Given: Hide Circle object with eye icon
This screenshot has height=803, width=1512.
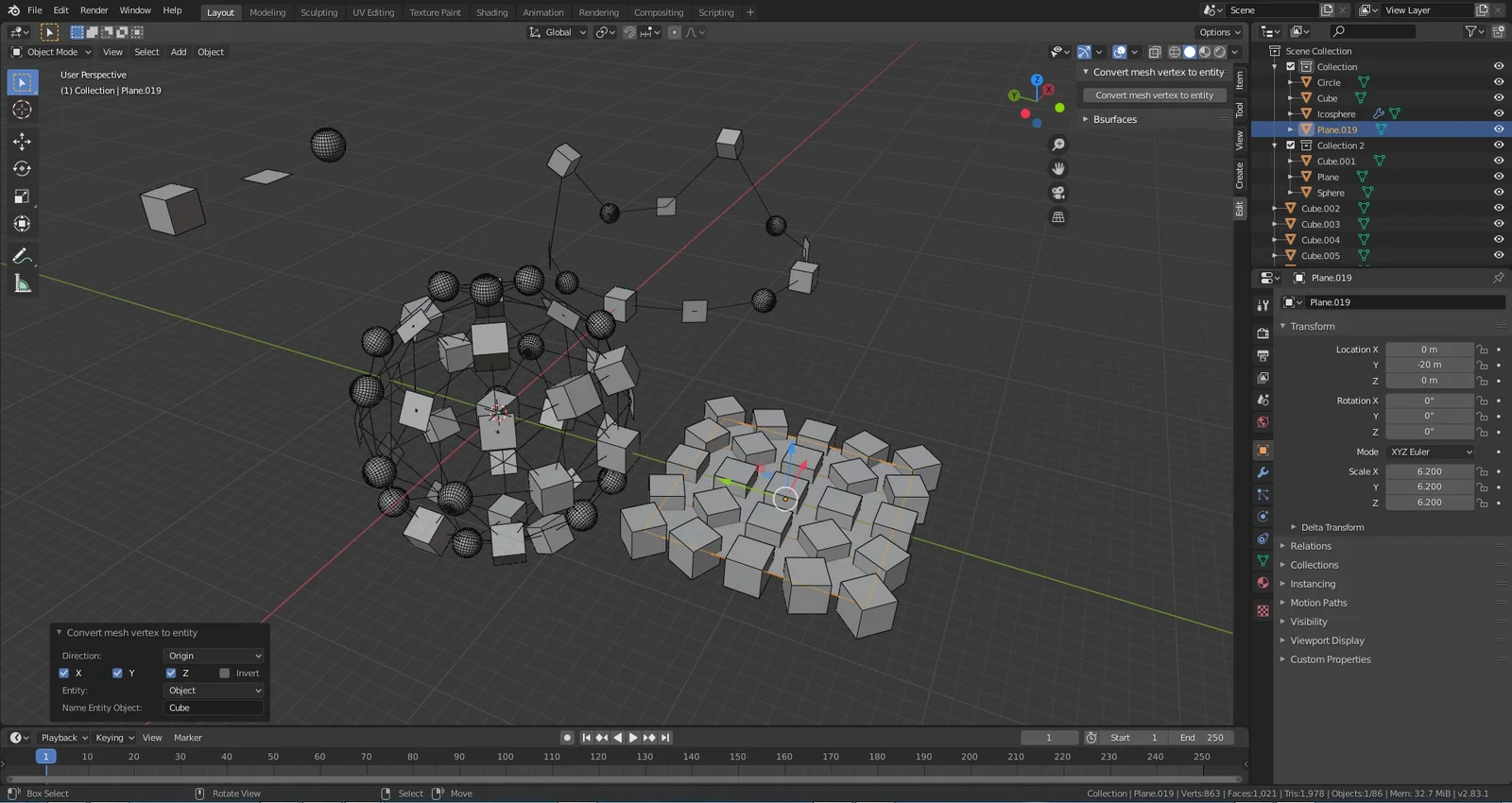Looking at the screenshot, I should (x=1499, y=82).
